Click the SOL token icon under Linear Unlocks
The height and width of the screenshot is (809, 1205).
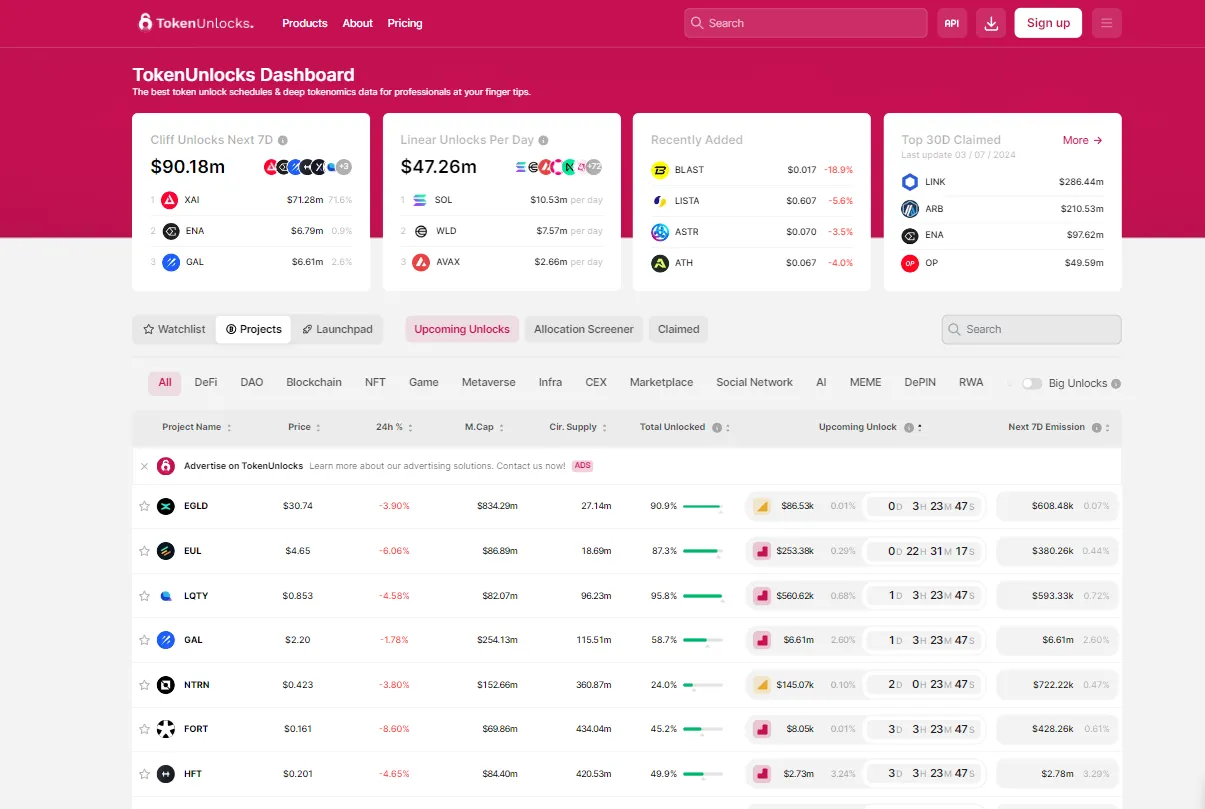click(x=419, y=199)
